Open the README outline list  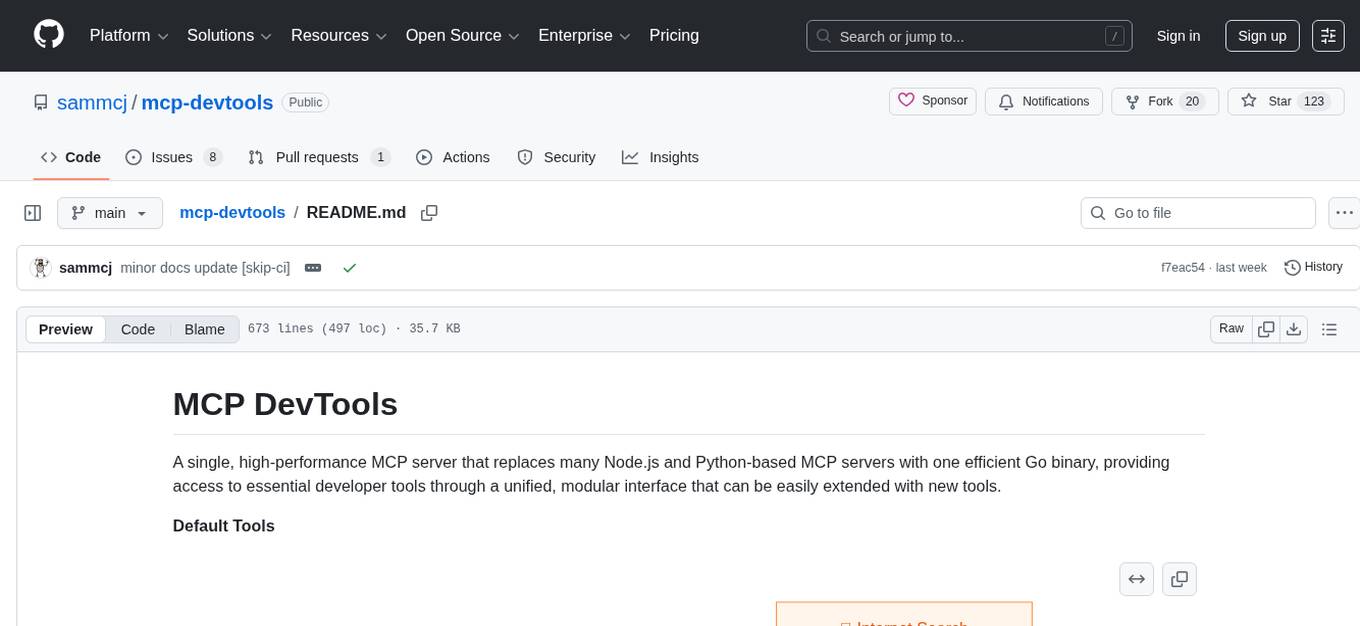coord(1330,328)
